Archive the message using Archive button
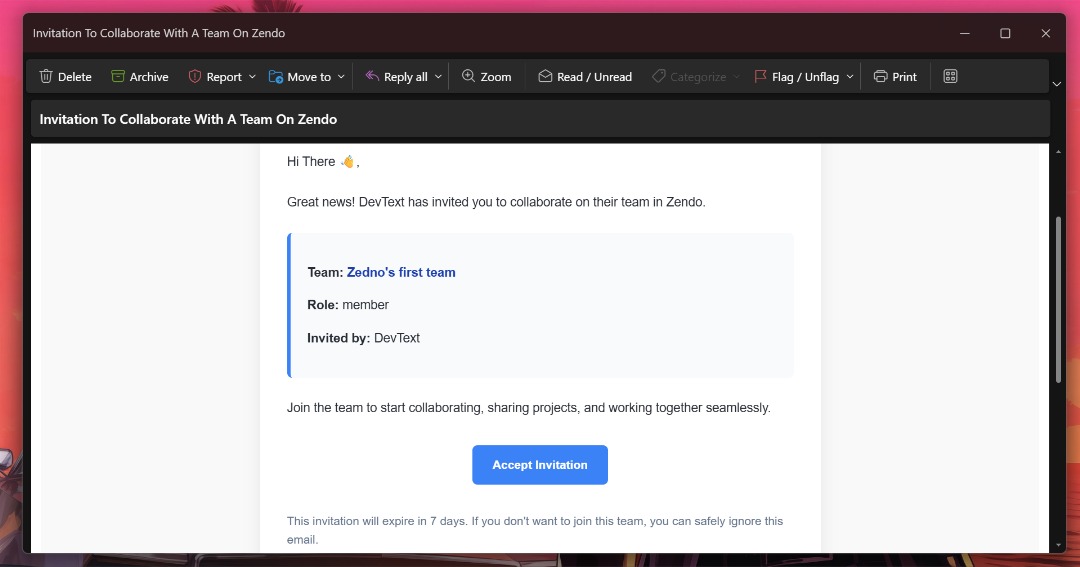 pos(140,76)
